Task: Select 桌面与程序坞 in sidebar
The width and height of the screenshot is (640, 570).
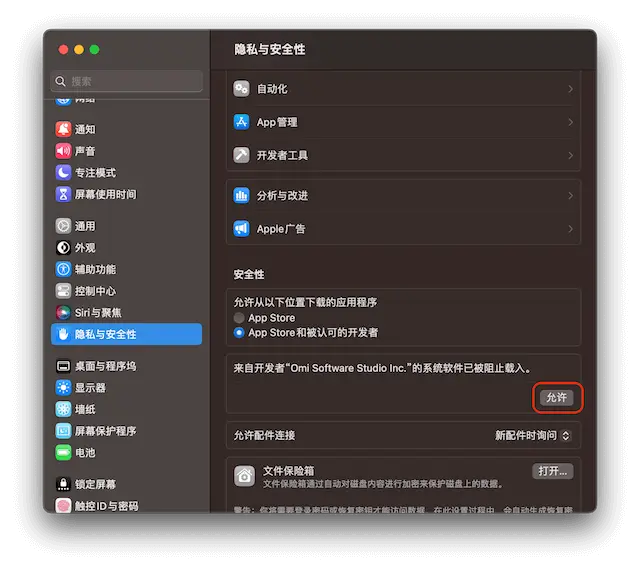Action: pos(105,366)
